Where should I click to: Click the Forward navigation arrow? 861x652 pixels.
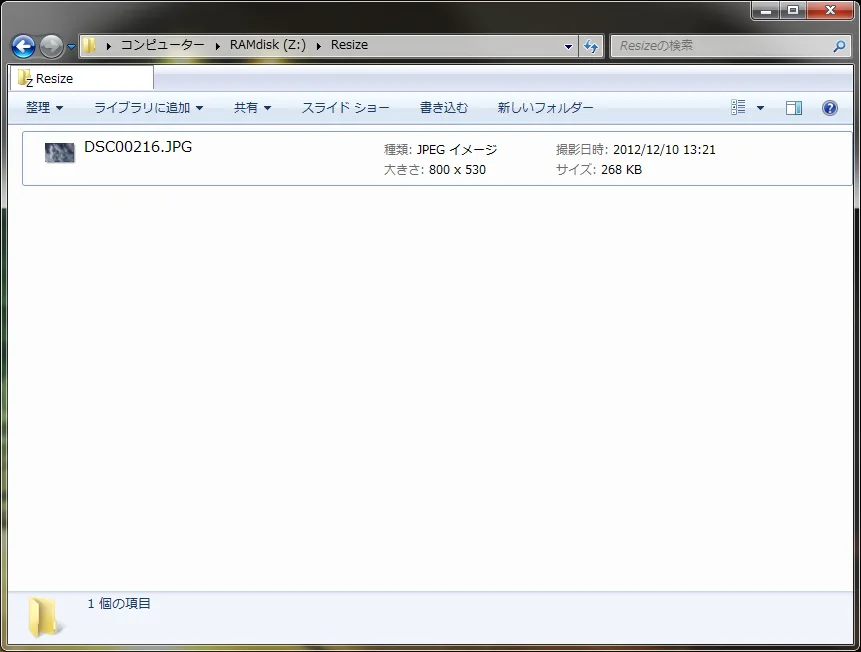51,46
